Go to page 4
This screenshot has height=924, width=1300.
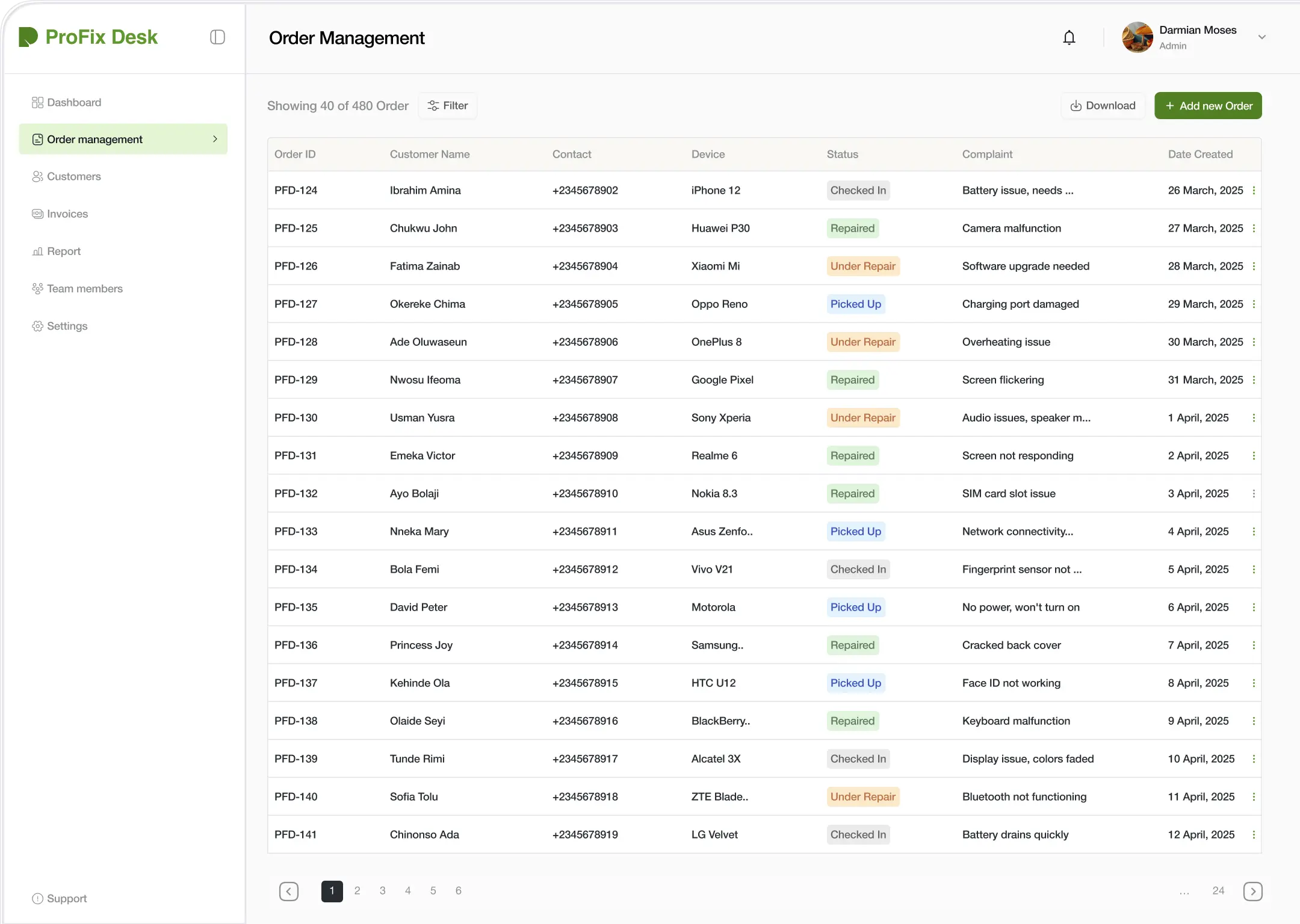[408, 891]
